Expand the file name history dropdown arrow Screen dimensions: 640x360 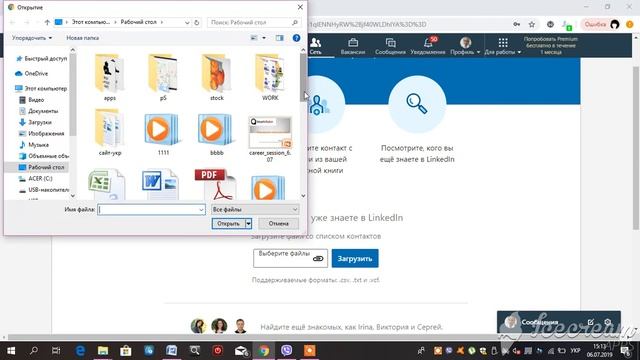click(201, 210)
